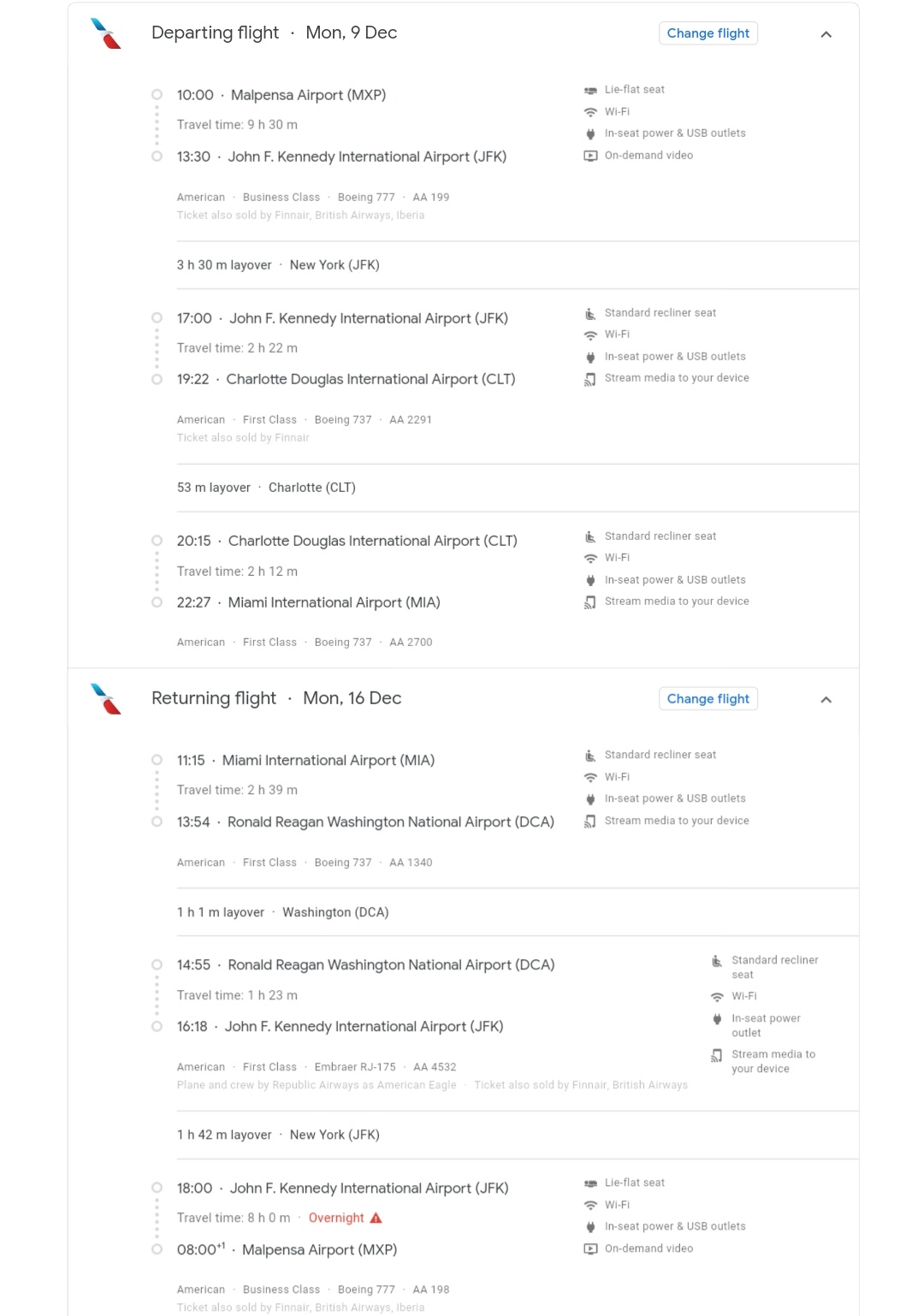The image size is (924, 1316).
Task: Click the red Overnight label text
Action: tap(336, 1218)
